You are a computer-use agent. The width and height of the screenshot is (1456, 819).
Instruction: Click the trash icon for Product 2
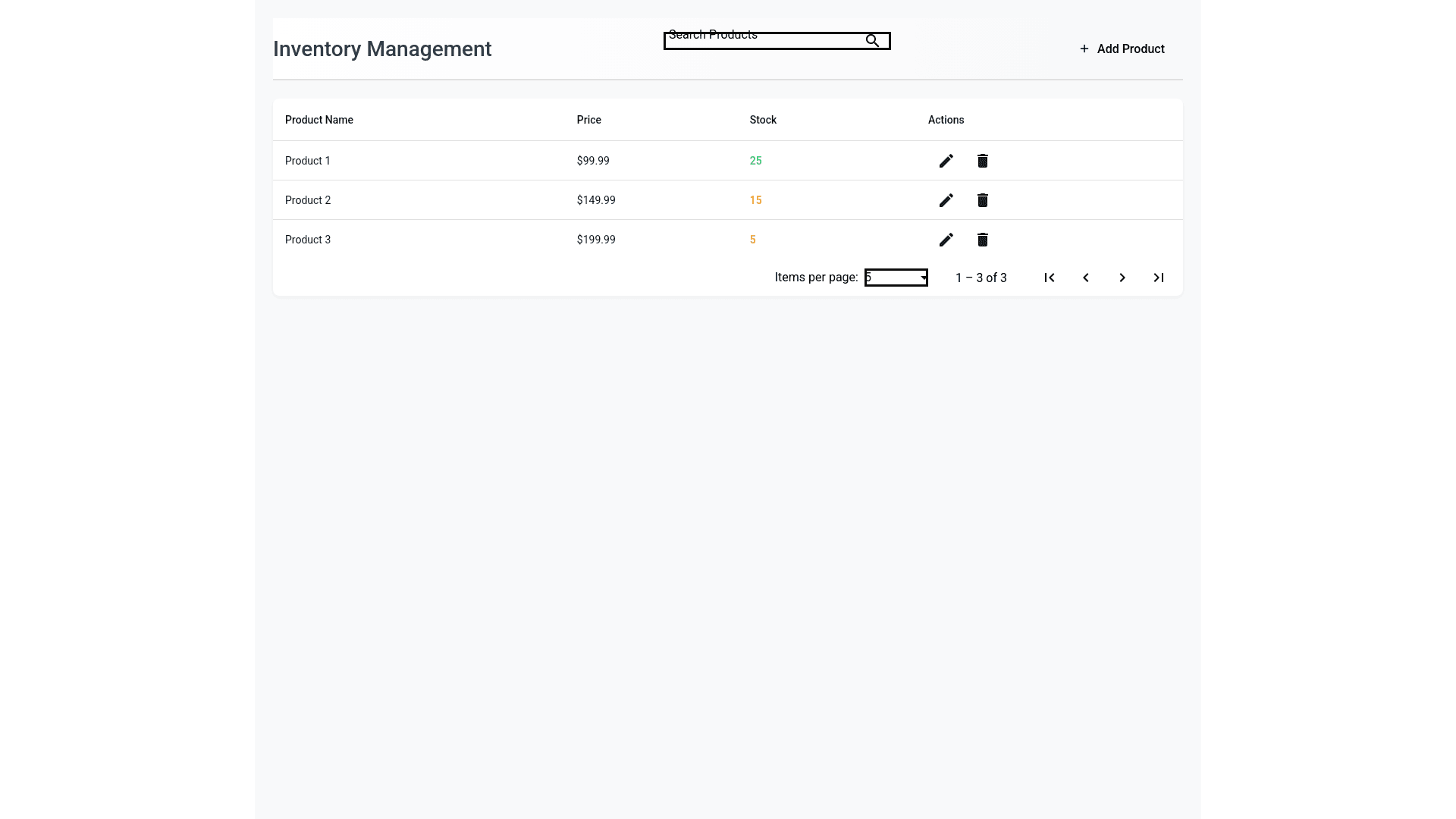982,200
